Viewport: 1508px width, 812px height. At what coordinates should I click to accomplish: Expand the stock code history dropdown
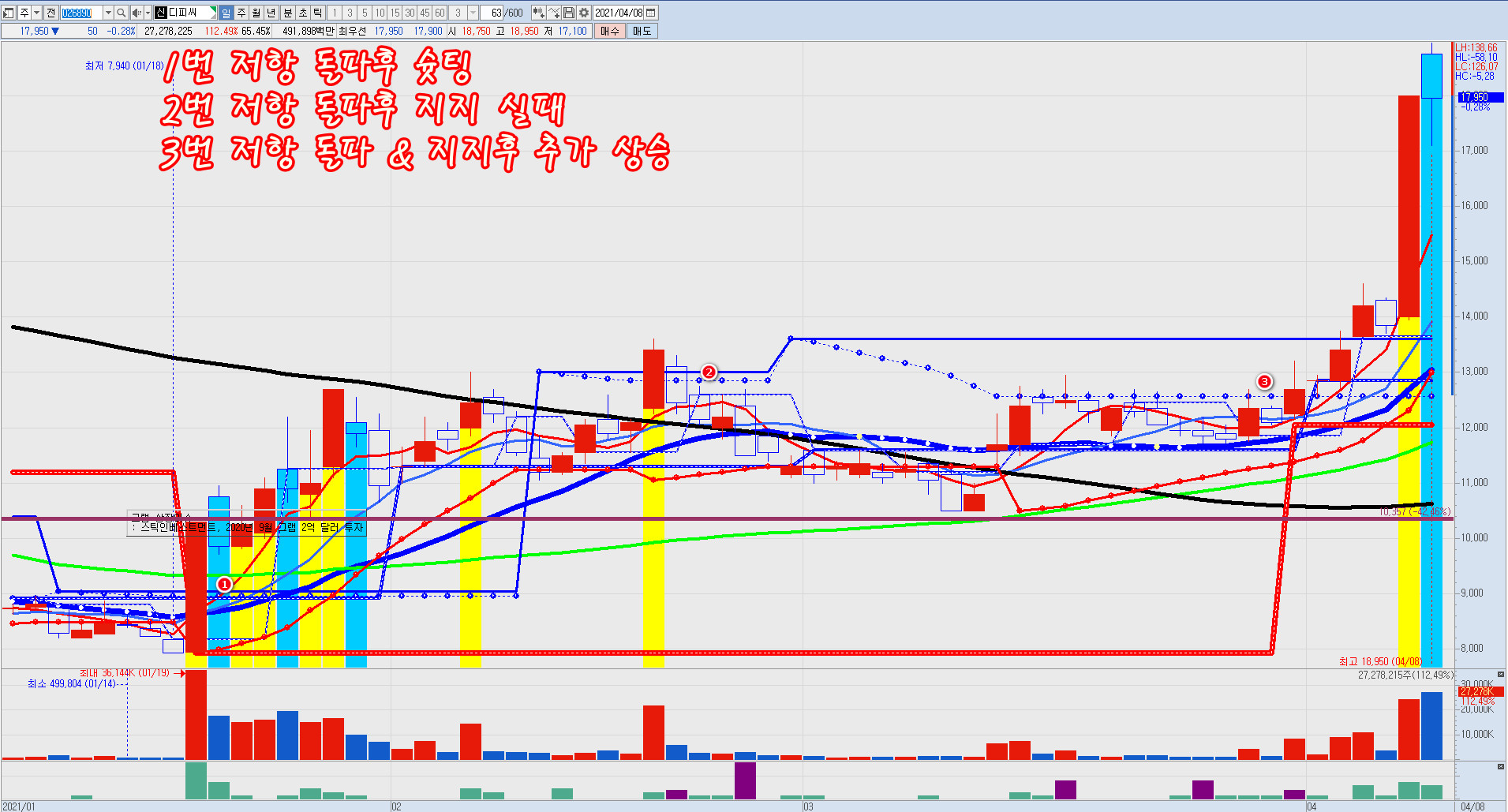point(108,13)
